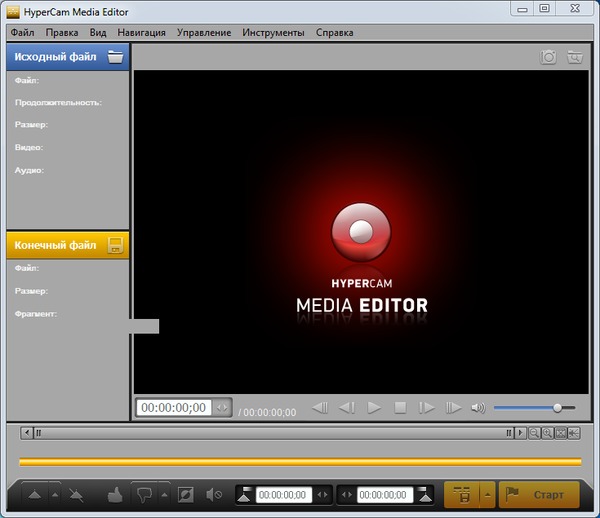Toggle the volume speaker icon near slider

(x=478, y=407)
